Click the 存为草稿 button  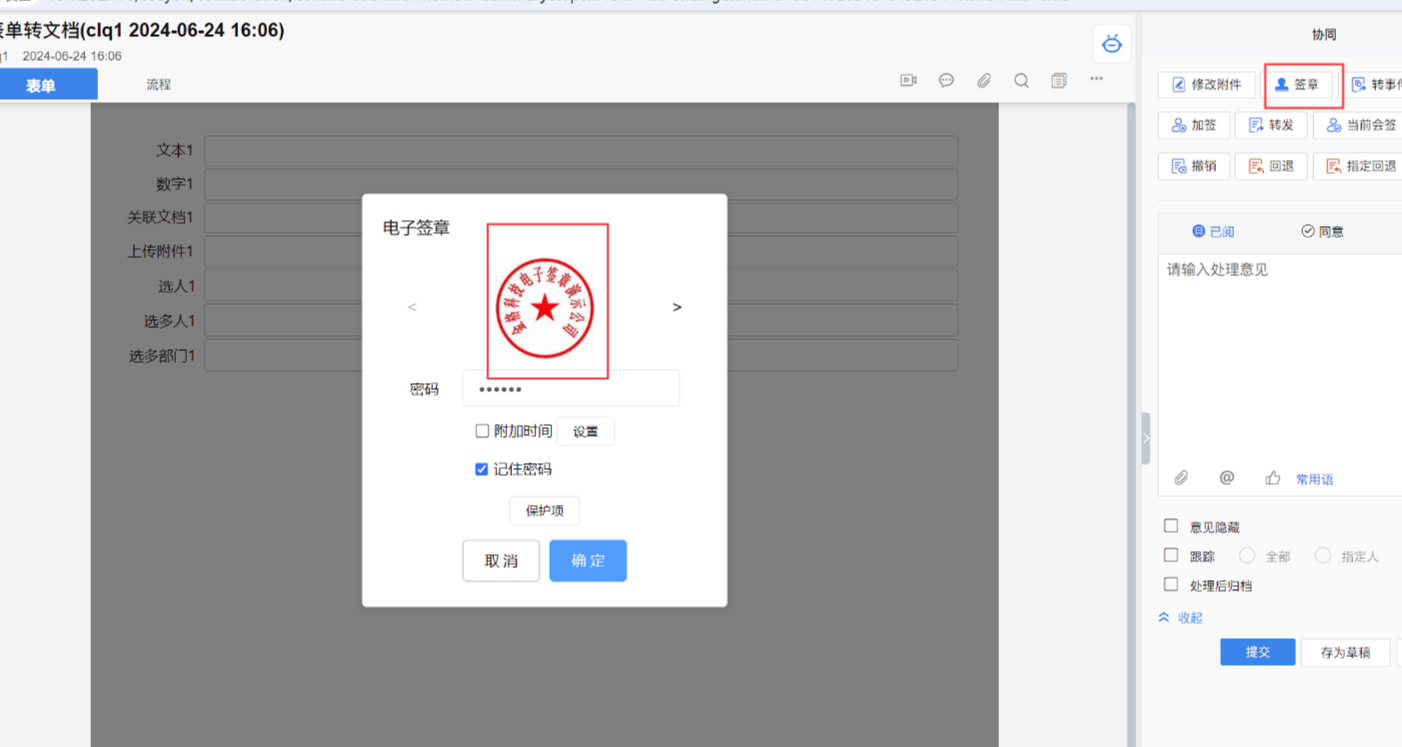1345,652
